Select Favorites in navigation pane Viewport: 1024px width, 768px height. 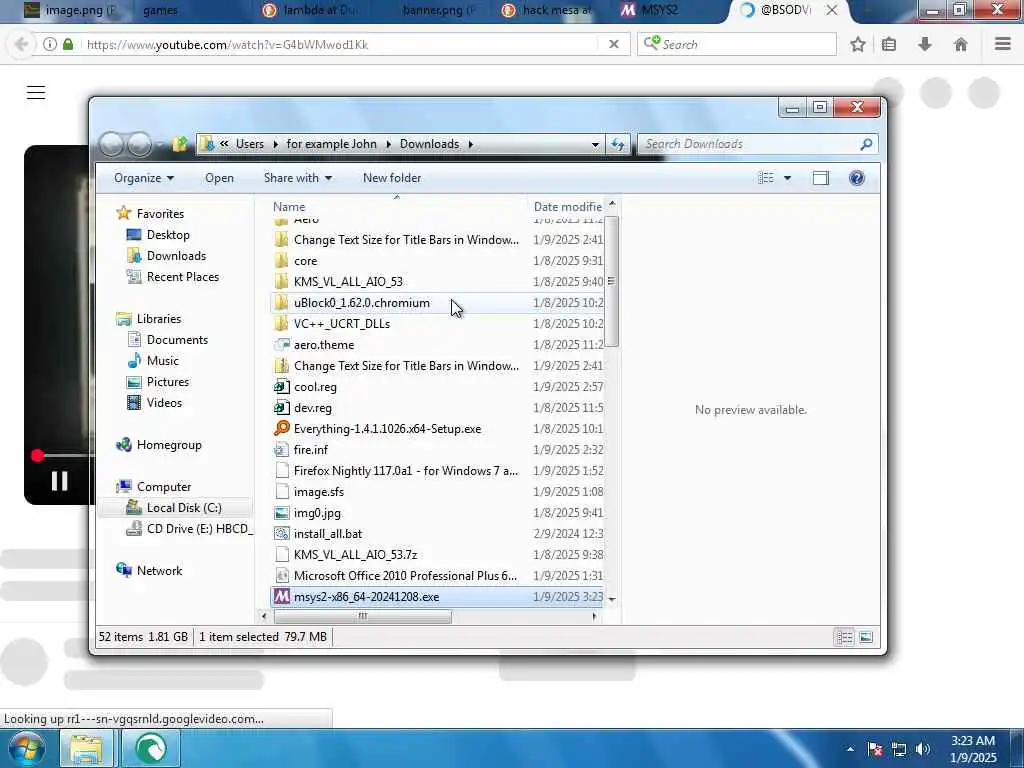coord(160,214)
